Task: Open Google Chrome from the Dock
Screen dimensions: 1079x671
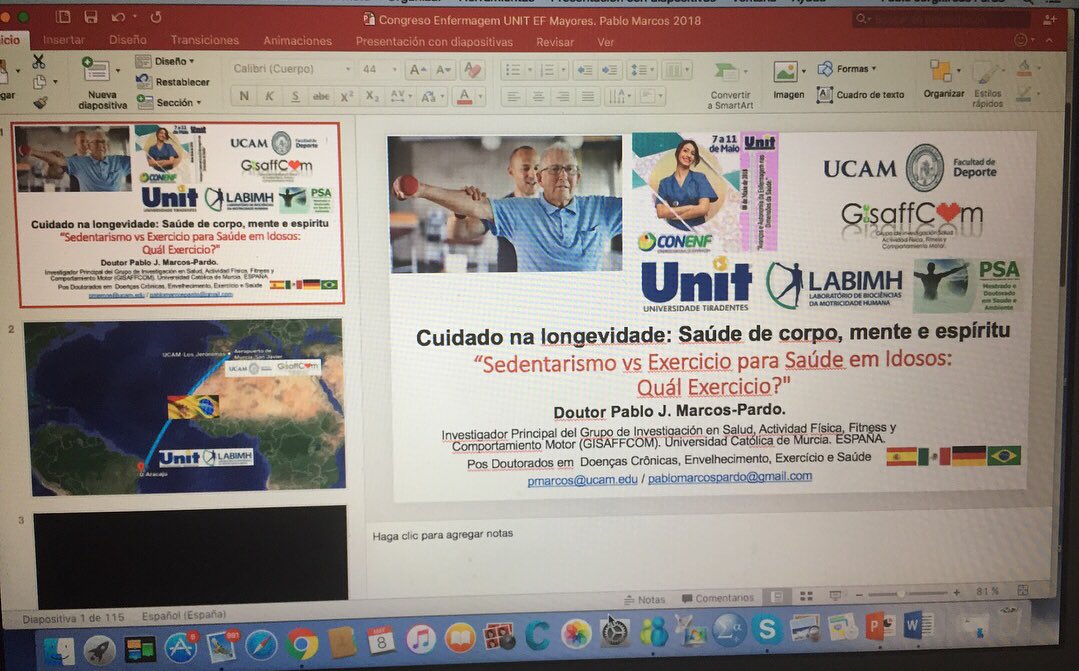Action: [301, 645]
